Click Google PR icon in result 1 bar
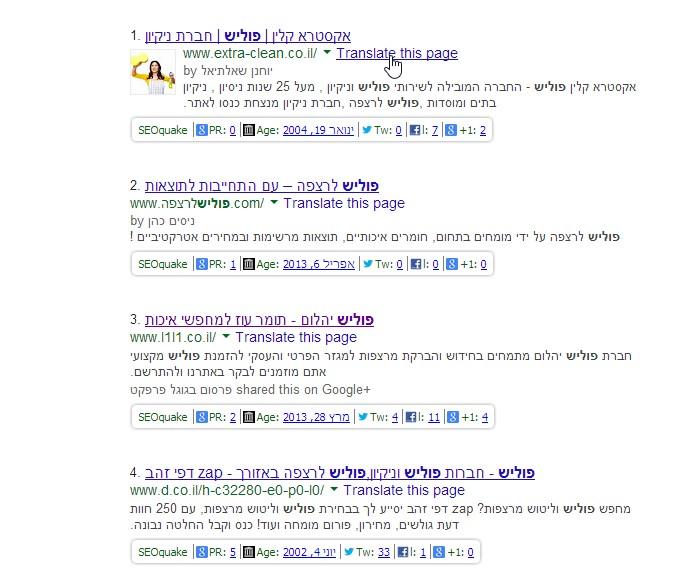Screen dimensions: 679x573 tap(202, 130)
